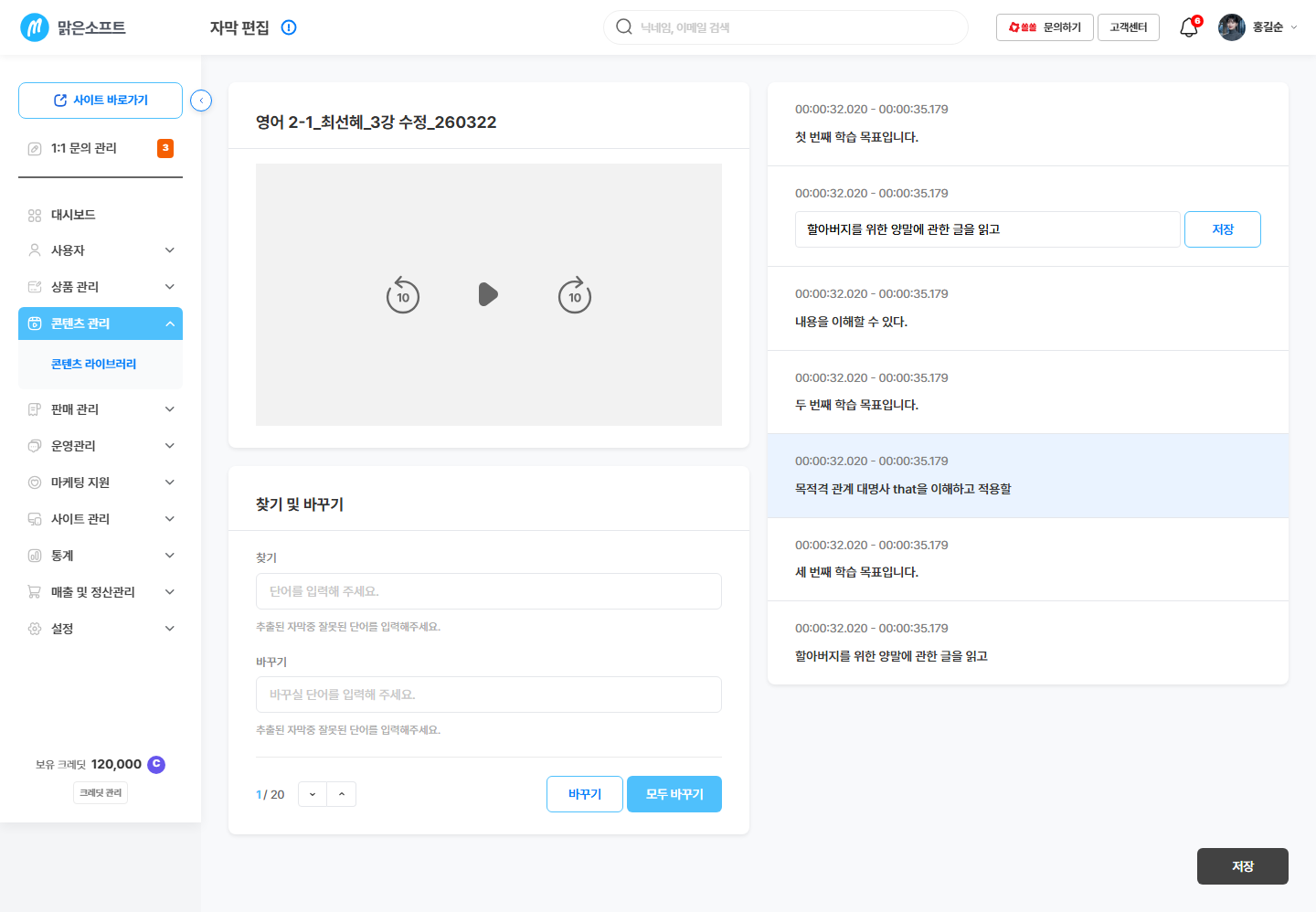Viewport: 1316px width, 912px height.
Task: Click the 콘텐츠 관리 icon
Action: click(x=35, y=323)
